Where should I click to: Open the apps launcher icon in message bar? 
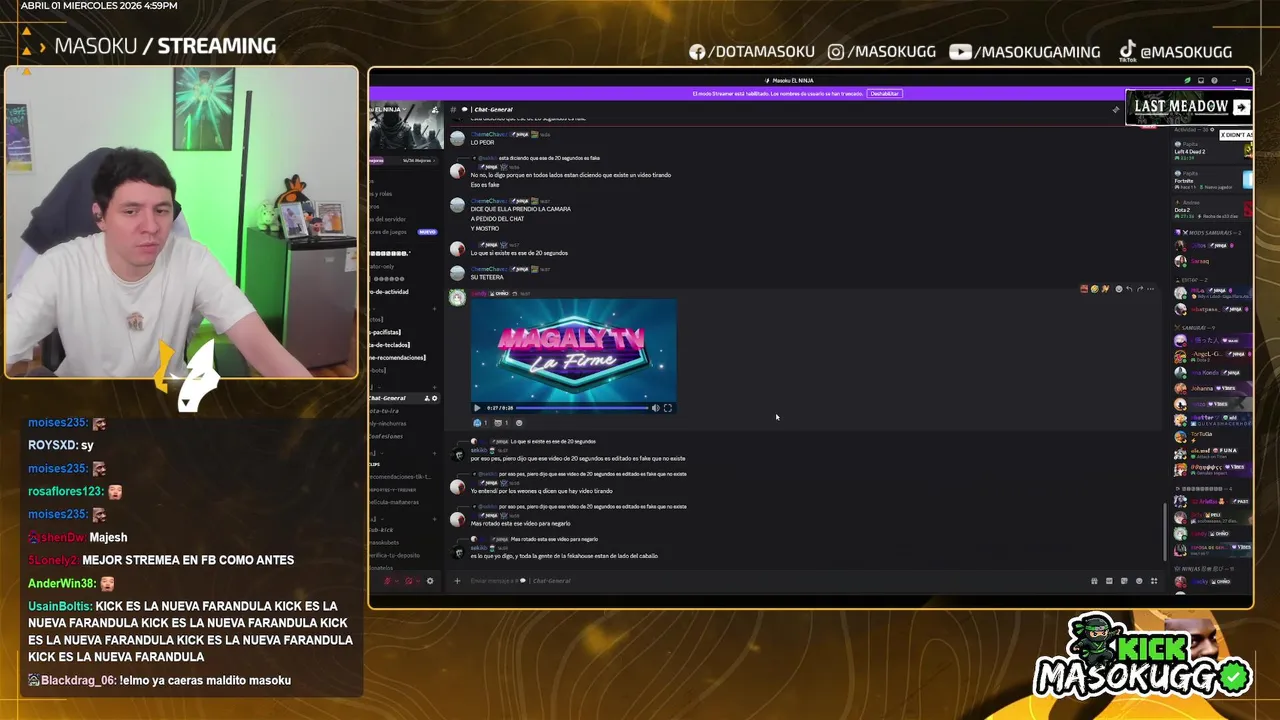coord(1154,581)
